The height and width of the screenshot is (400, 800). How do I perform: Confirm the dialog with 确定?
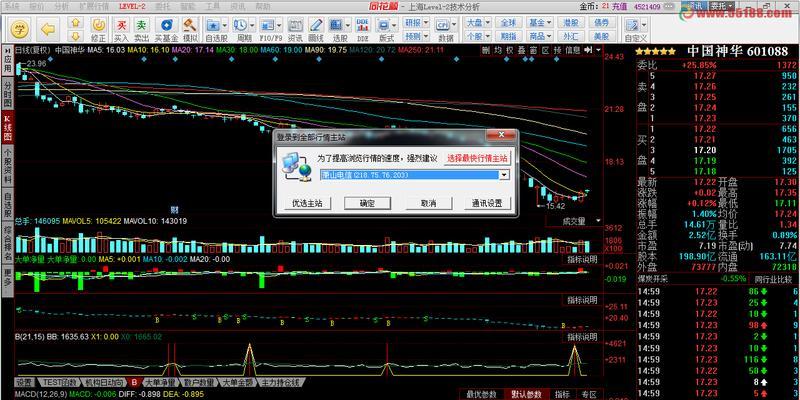(367, 203)
